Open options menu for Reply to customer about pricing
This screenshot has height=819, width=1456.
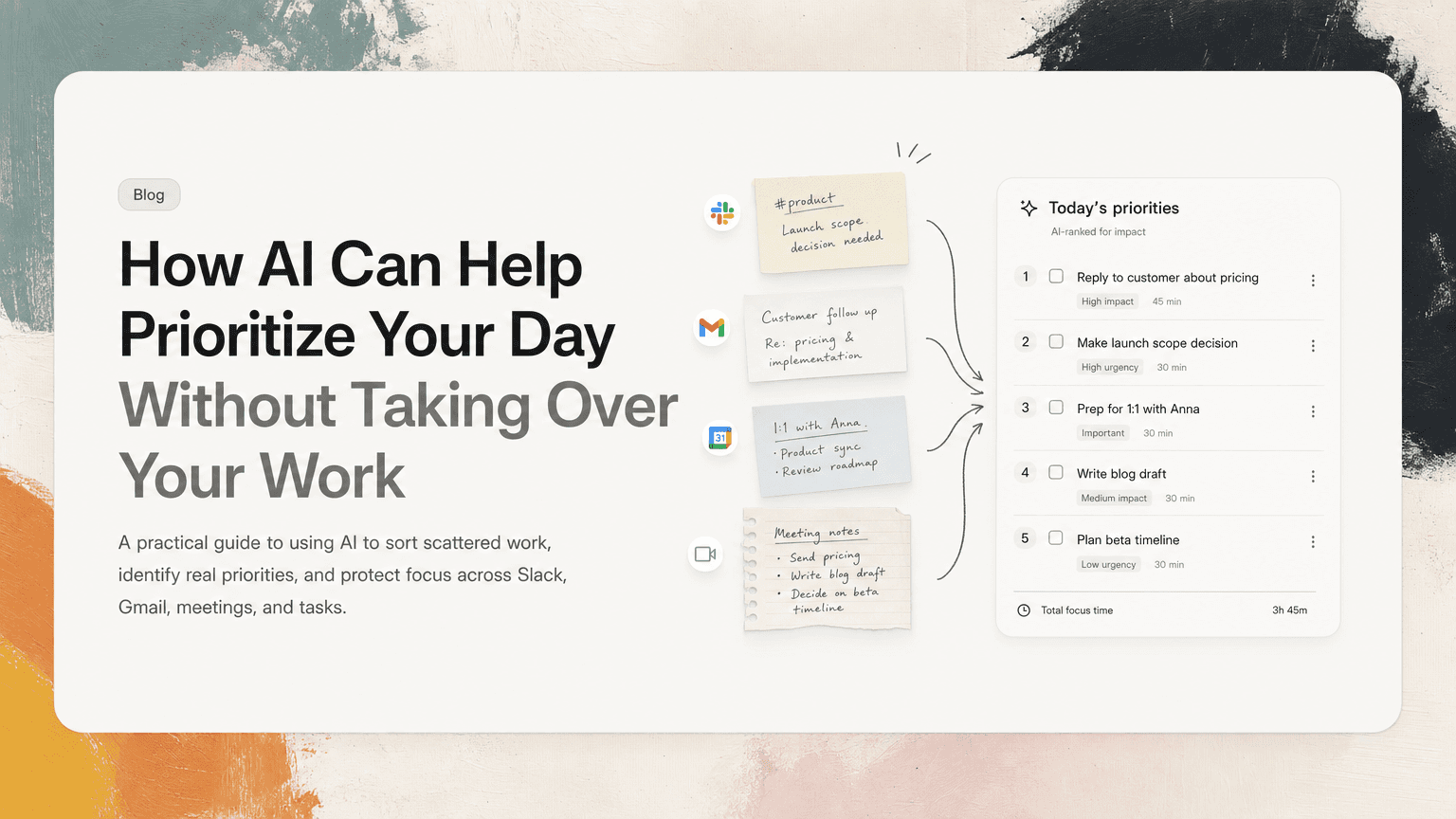click(x=1313, y=281)
